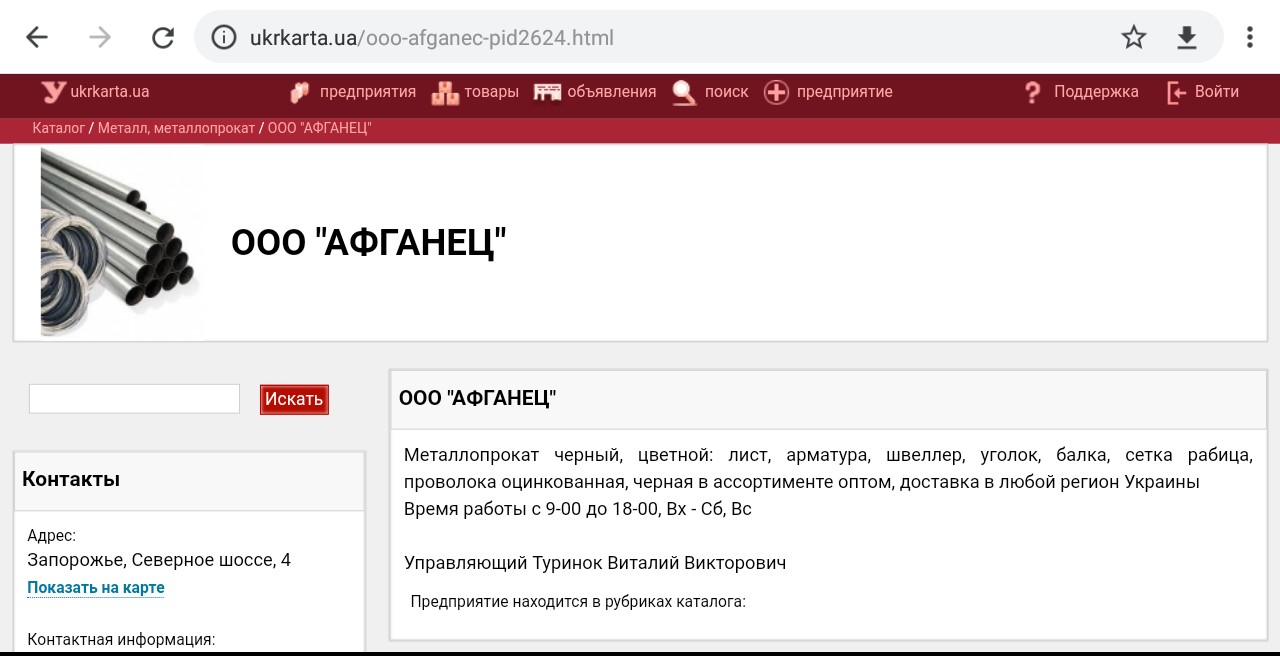
Task: Open the Показать на карте link
Action: click(96, 587)
